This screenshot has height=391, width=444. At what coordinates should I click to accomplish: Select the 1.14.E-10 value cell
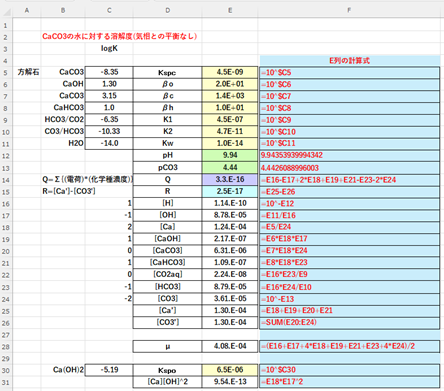point(230,203)
